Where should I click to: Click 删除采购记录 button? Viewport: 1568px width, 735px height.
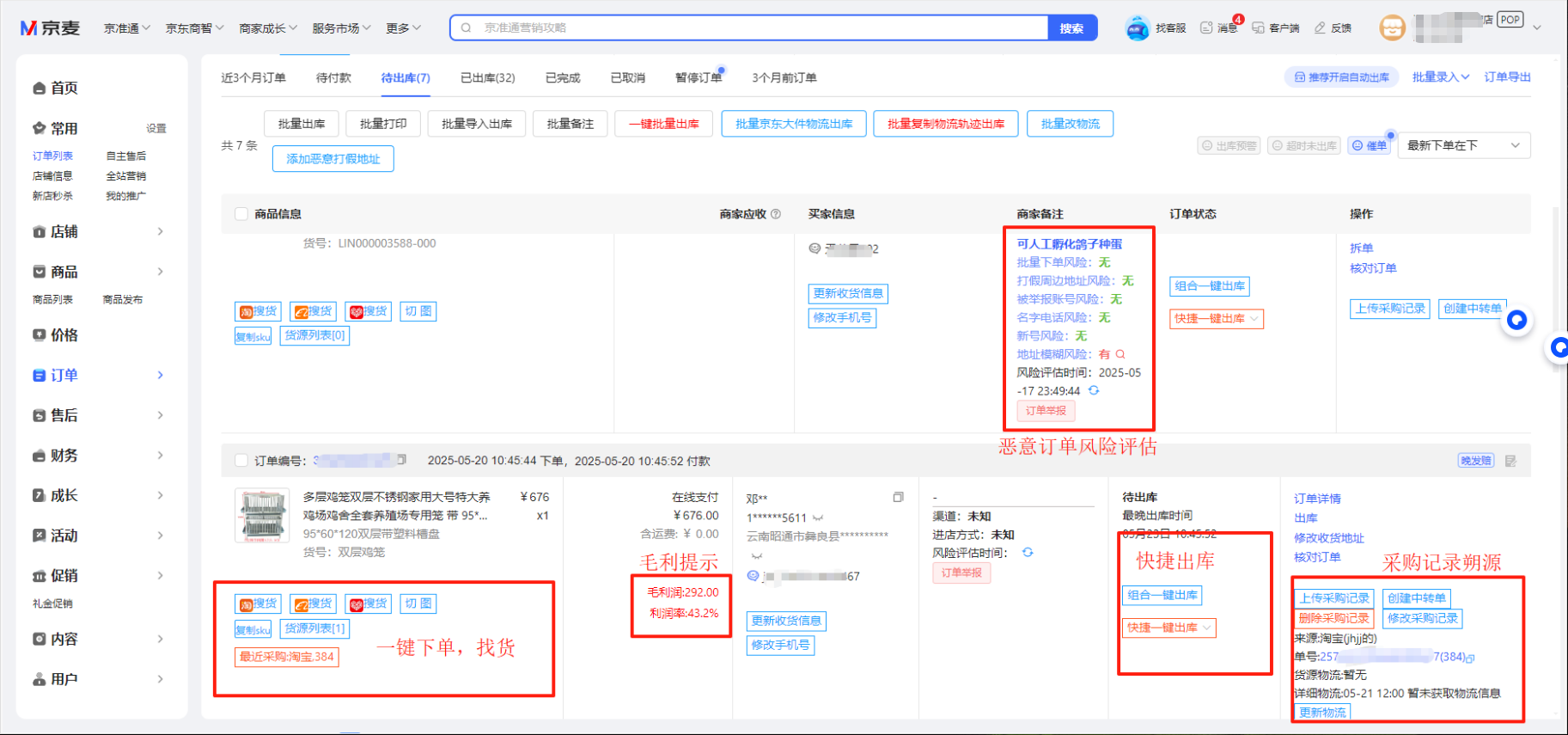(x=1333, y=618)
